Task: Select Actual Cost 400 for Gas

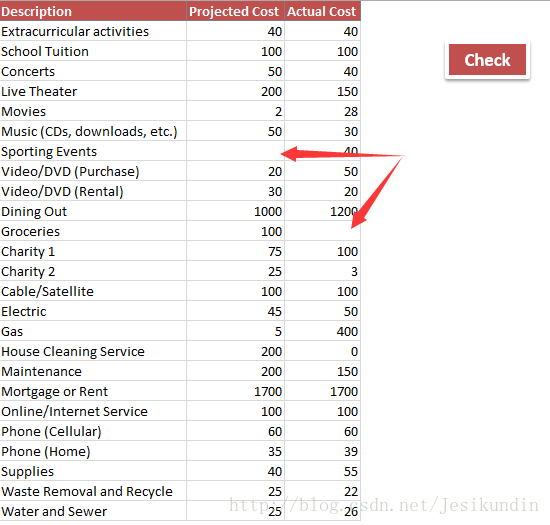Action: pos(322,331)
